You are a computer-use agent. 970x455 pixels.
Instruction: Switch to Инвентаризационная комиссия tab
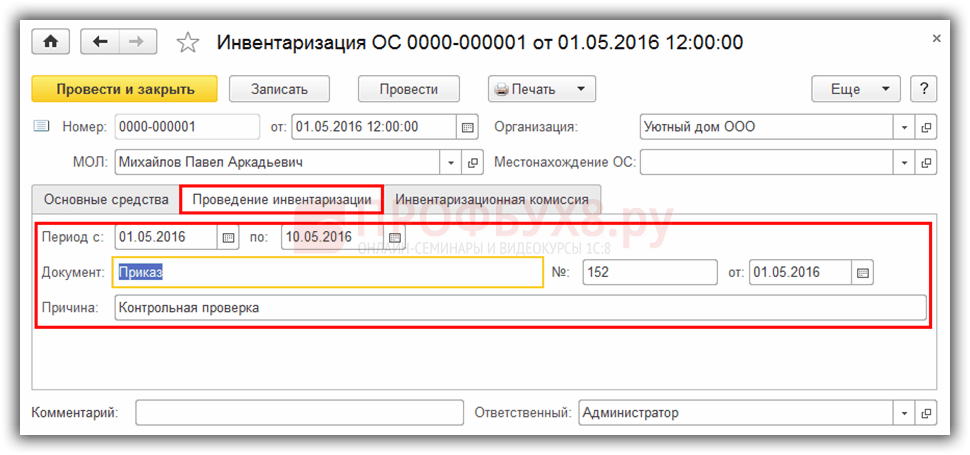[492, 200]
